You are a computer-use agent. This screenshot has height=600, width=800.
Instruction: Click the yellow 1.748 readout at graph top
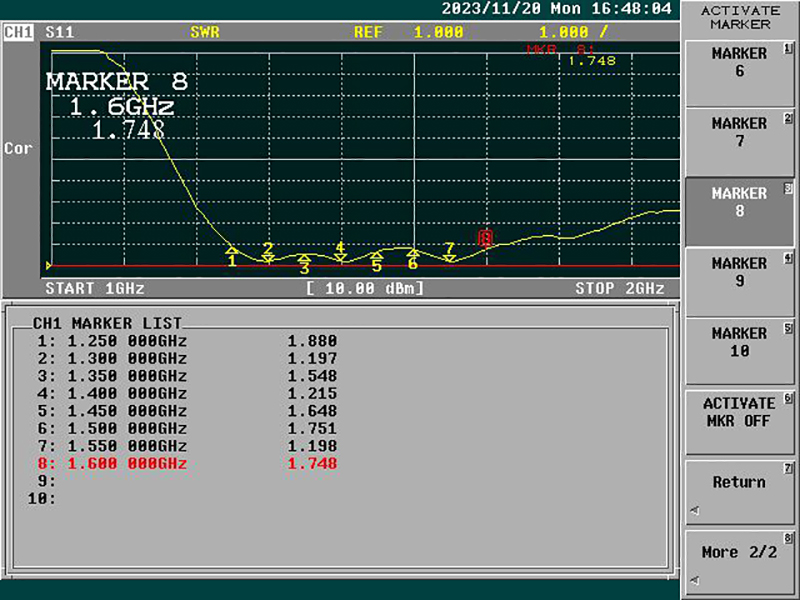(592, 61)
